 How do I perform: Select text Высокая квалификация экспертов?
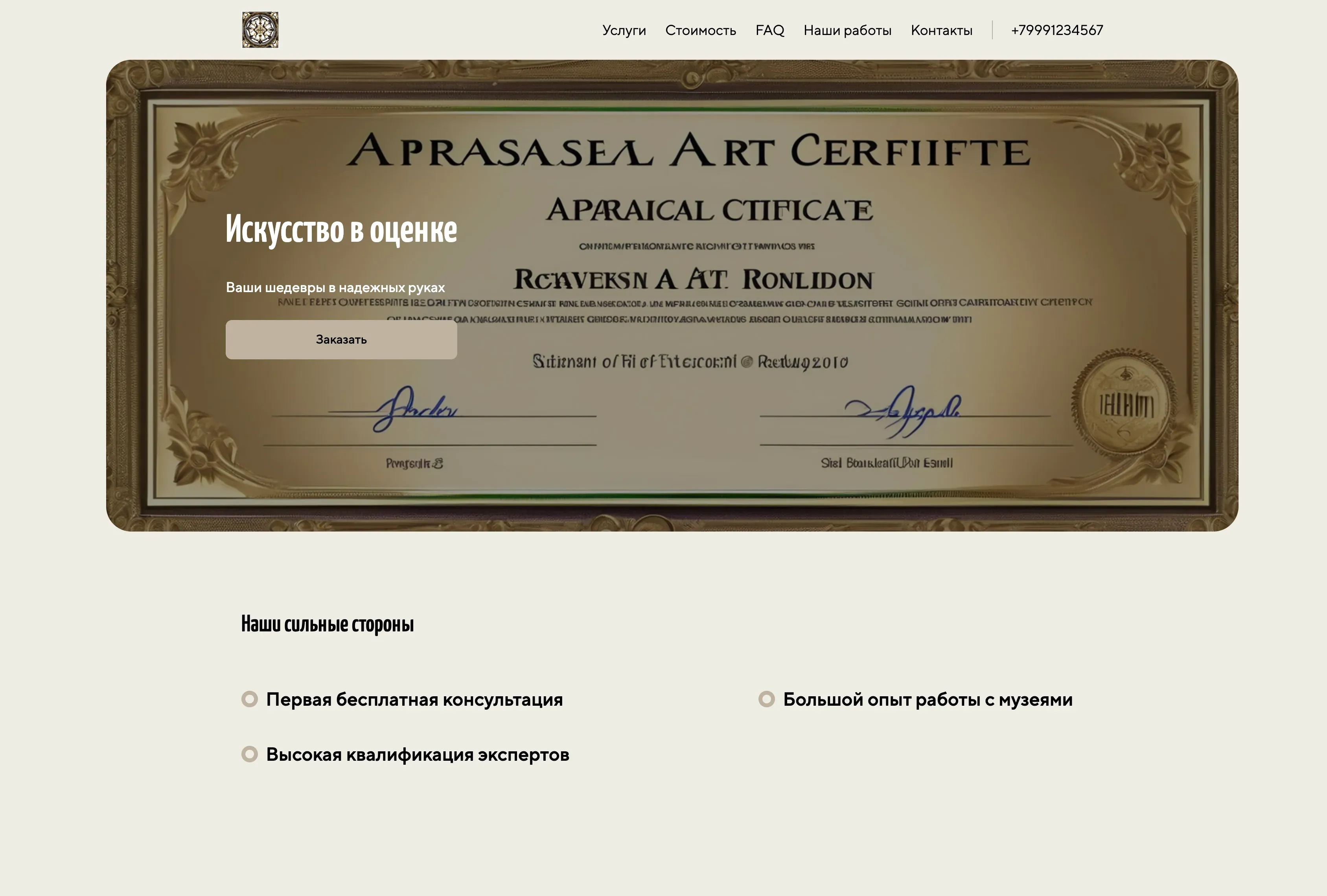pos(418,755)
